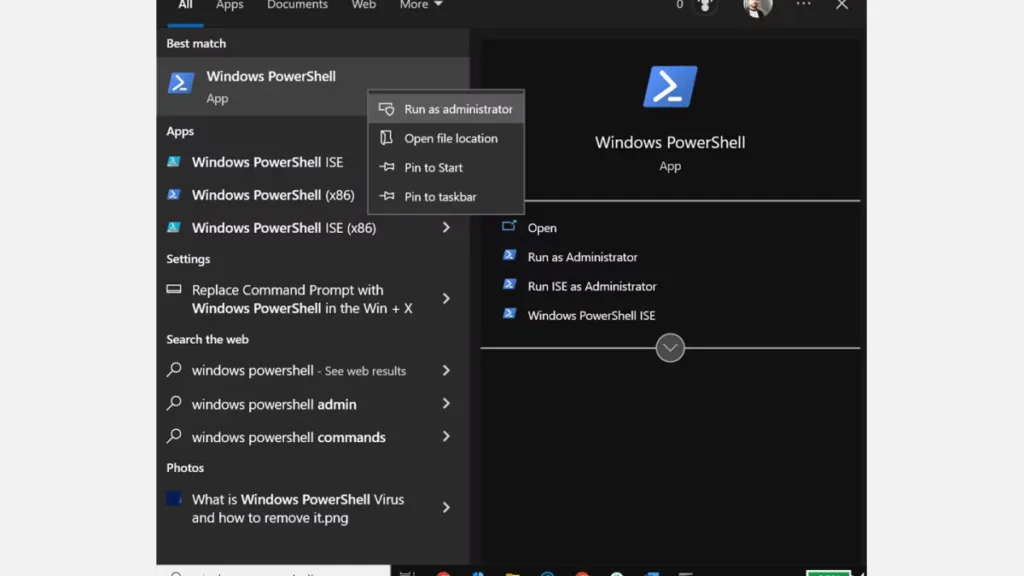Choose Pin to taskbar in context menu
Viewport: 1024px width, 576px height.
[446, 197]
